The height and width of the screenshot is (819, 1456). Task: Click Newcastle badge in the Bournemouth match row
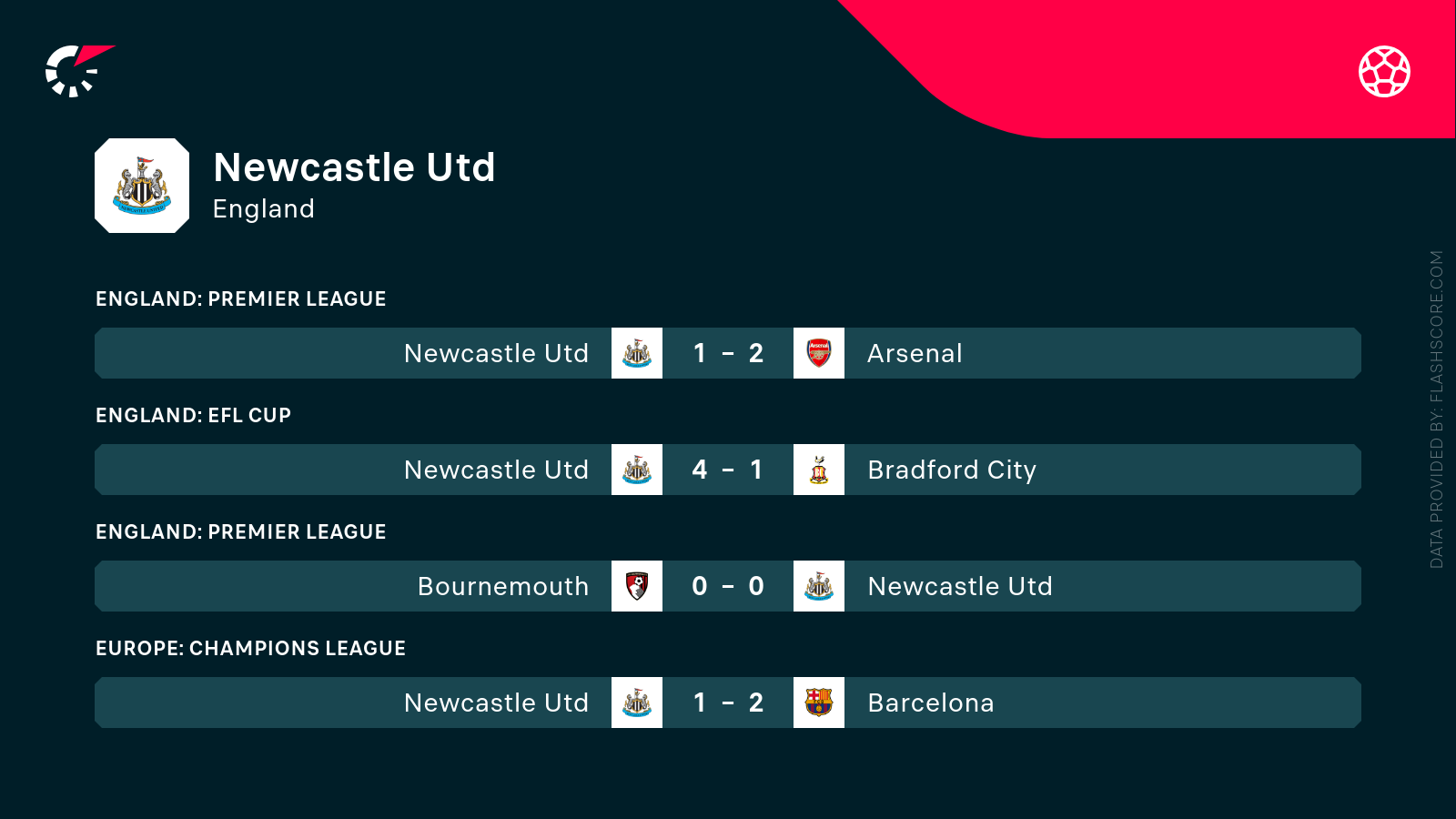pyautogui.click(x=819, y=586)
